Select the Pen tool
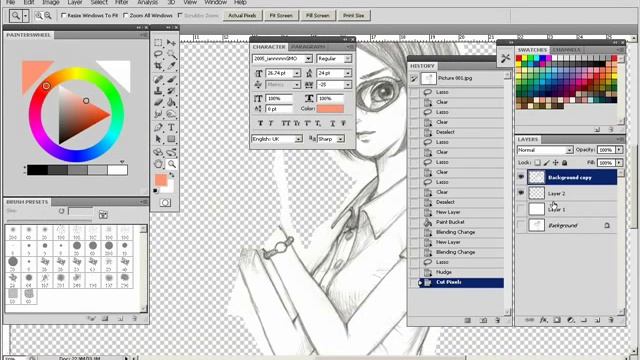640x360 pixels. coord(158,127)
